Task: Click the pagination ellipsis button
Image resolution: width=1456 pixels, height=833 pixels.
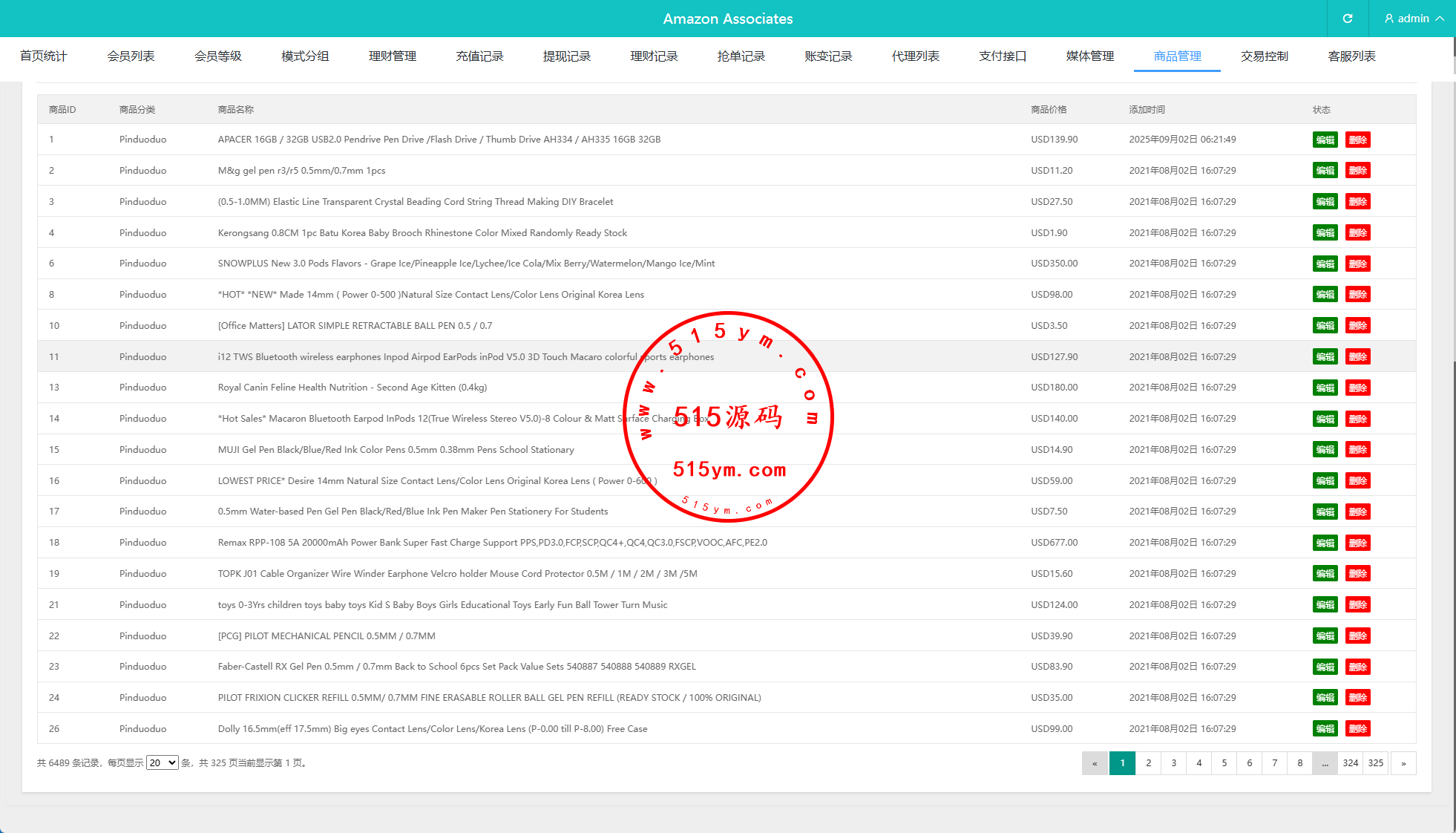Action: pos(1325,763)
